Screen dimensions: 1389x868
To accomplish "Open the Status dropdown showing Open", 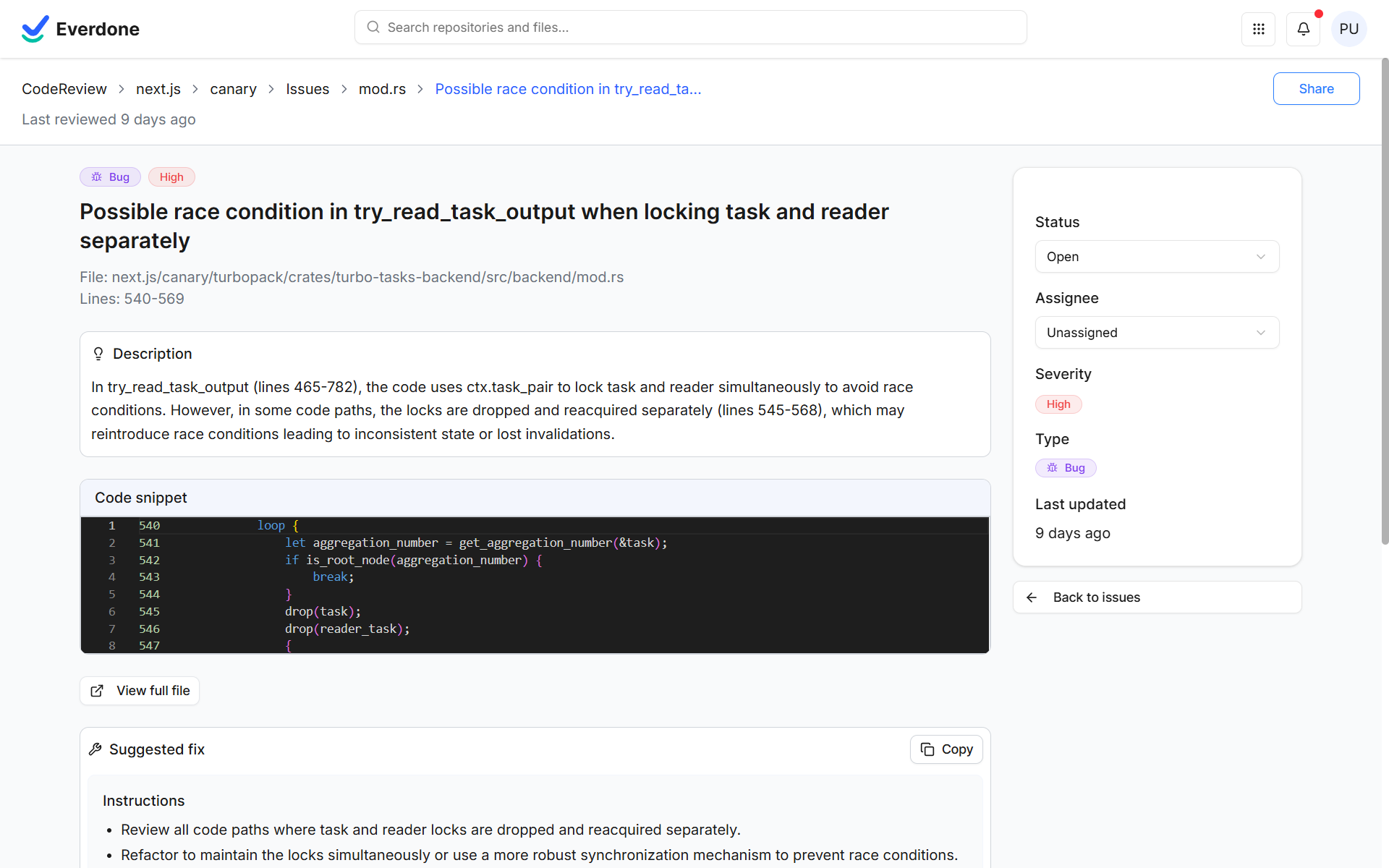I will [x=1156, y=256].
